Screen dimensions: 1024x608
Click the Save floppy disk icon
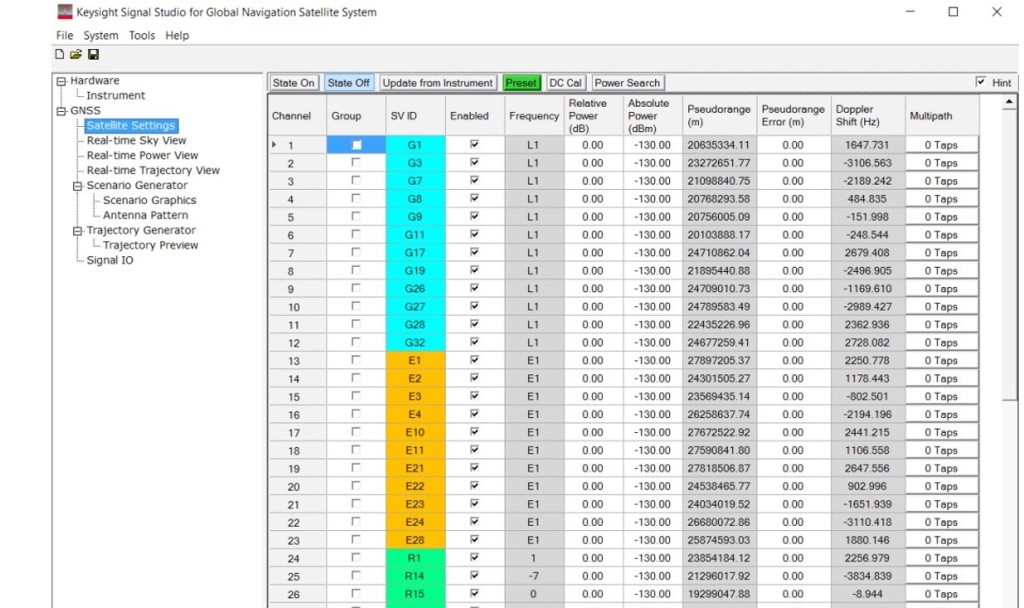click(x=93, y=55)
